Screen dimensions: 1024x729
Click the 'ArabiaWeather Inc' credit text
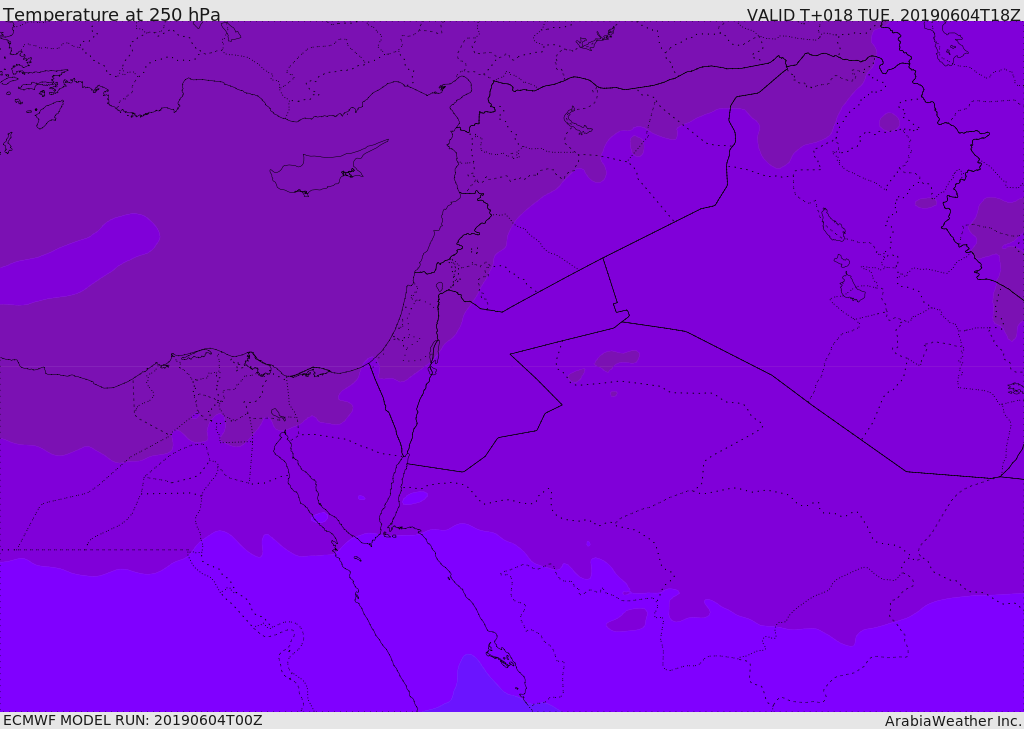953,721
